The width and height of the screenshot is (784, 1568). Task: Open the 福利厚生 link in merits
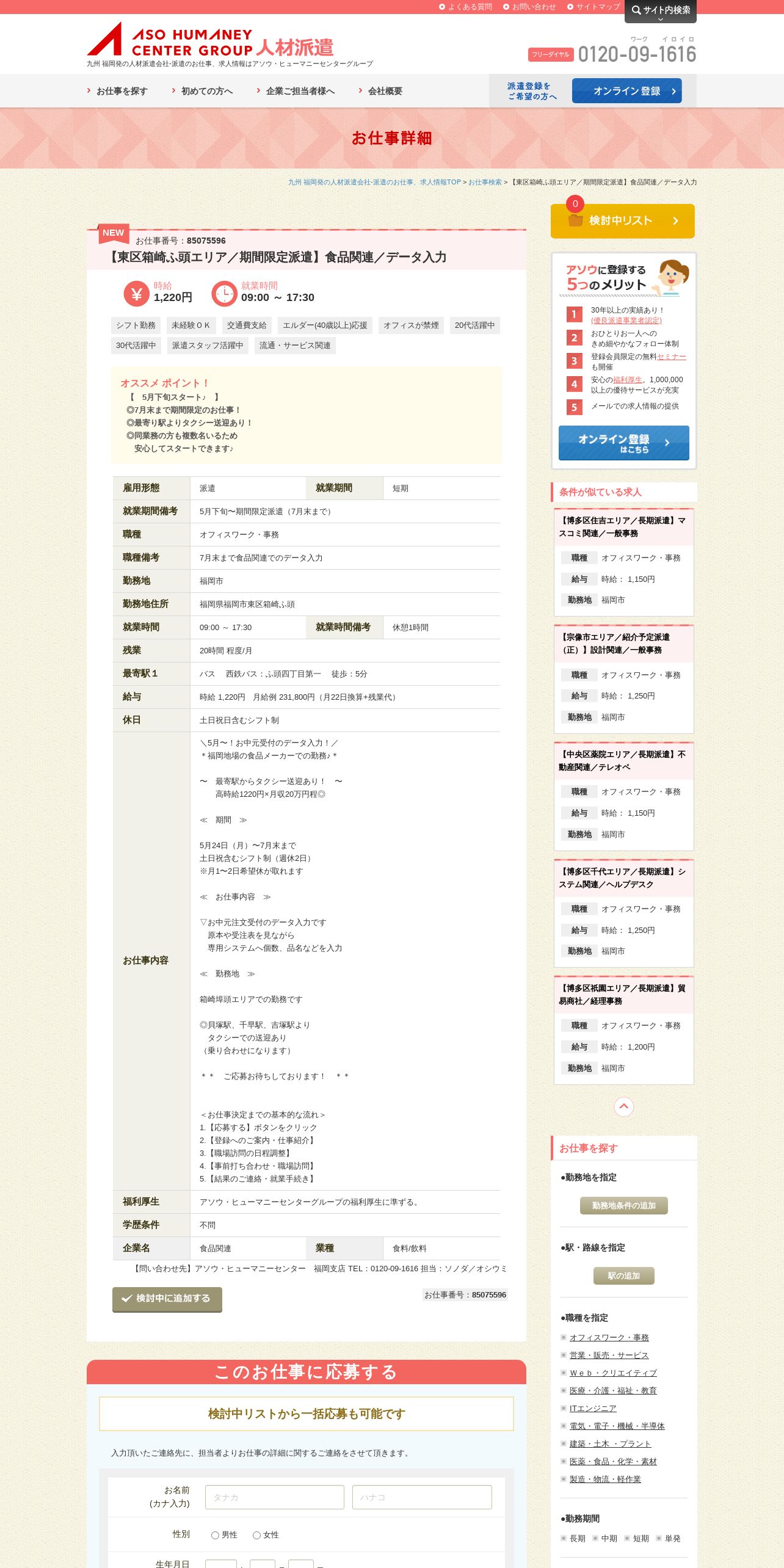point(628,380)
